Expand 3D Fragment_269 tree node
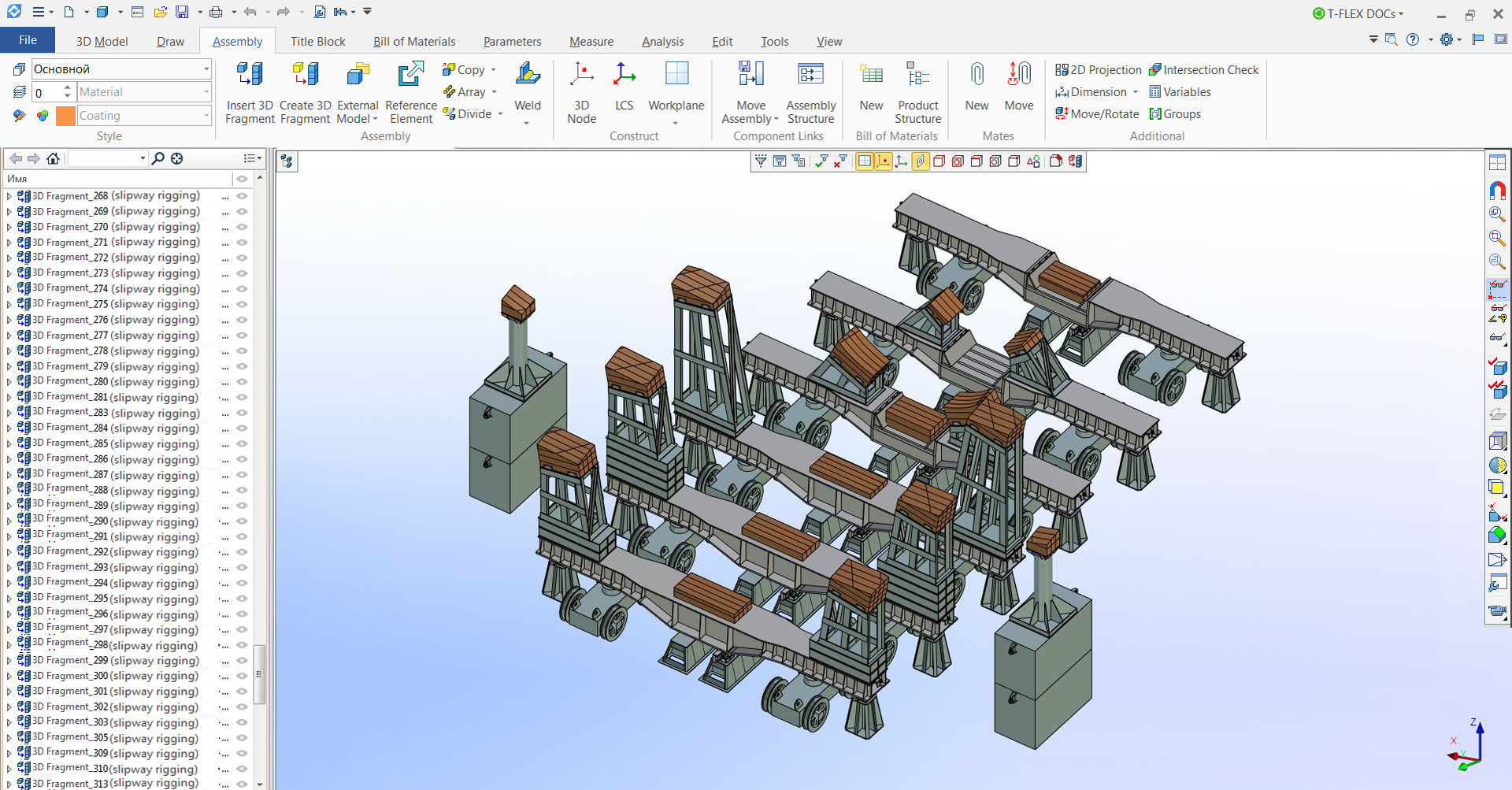 [x=9, y=212]
